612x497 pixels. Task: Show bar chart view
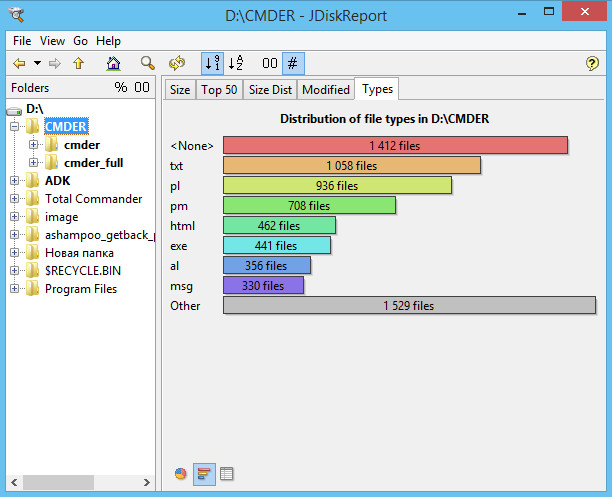[x=204, y=474]
